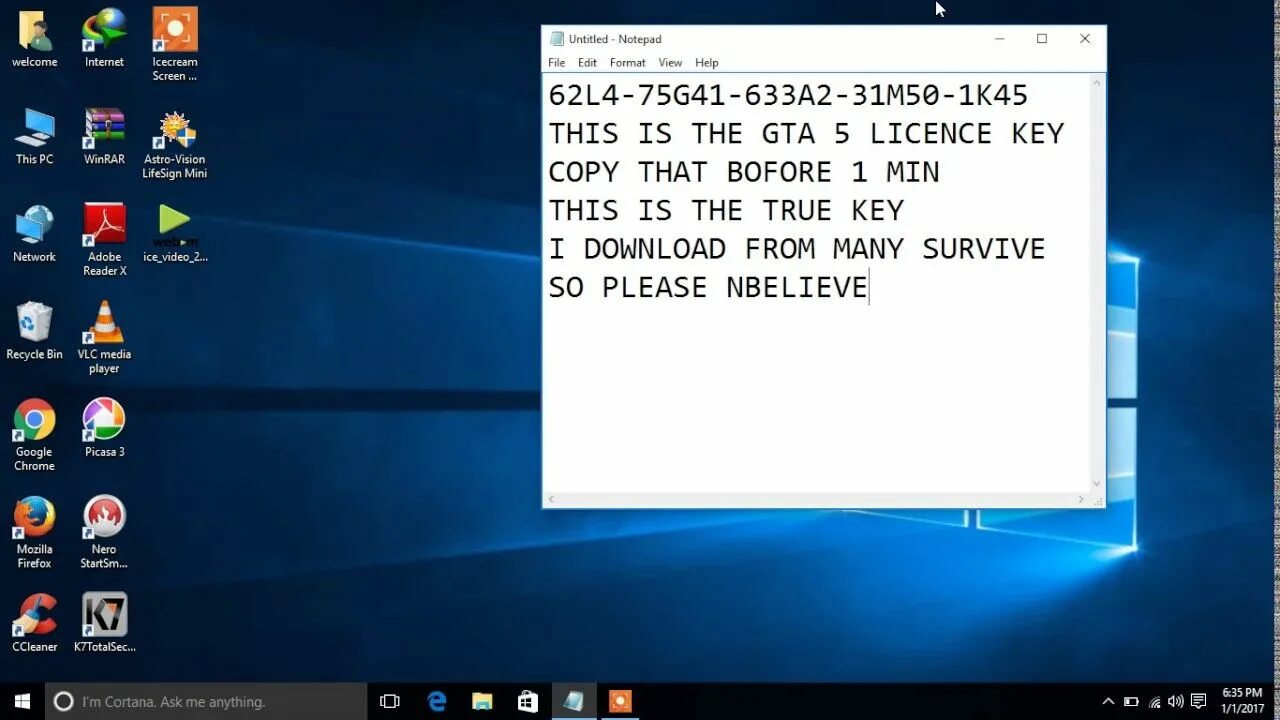Open the network tray icon
The width and height of the screenshot is (1280, 720).
tap(1155, 702)
